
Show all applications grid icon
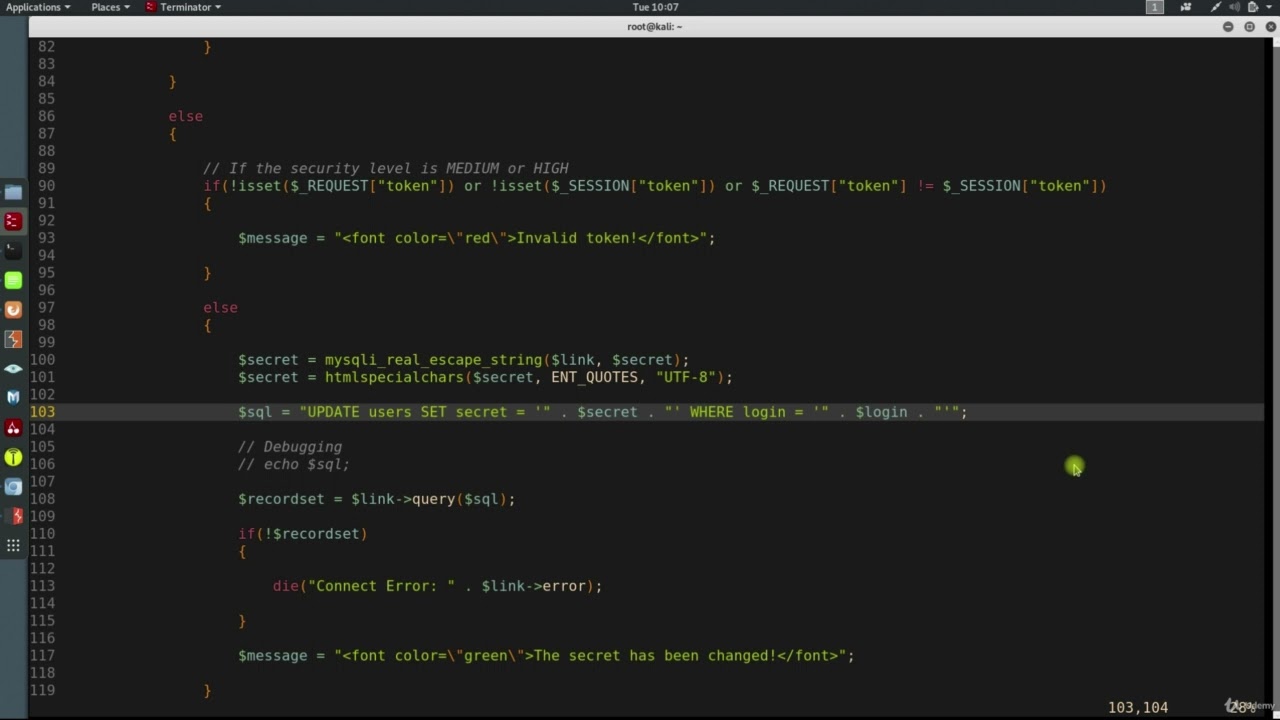[x=13, y=545]
